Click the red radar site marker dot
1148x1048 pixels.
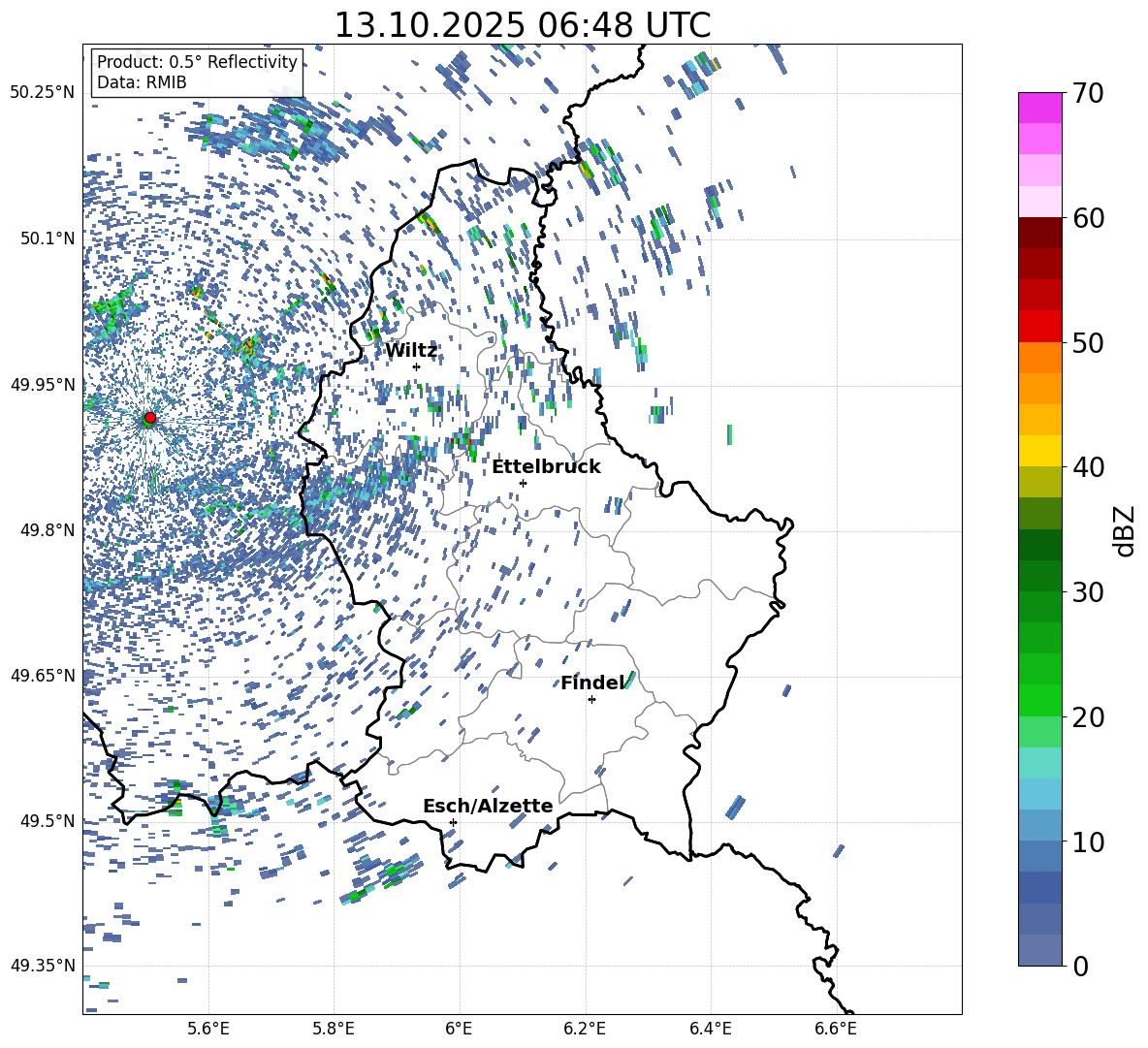point(149,418)
